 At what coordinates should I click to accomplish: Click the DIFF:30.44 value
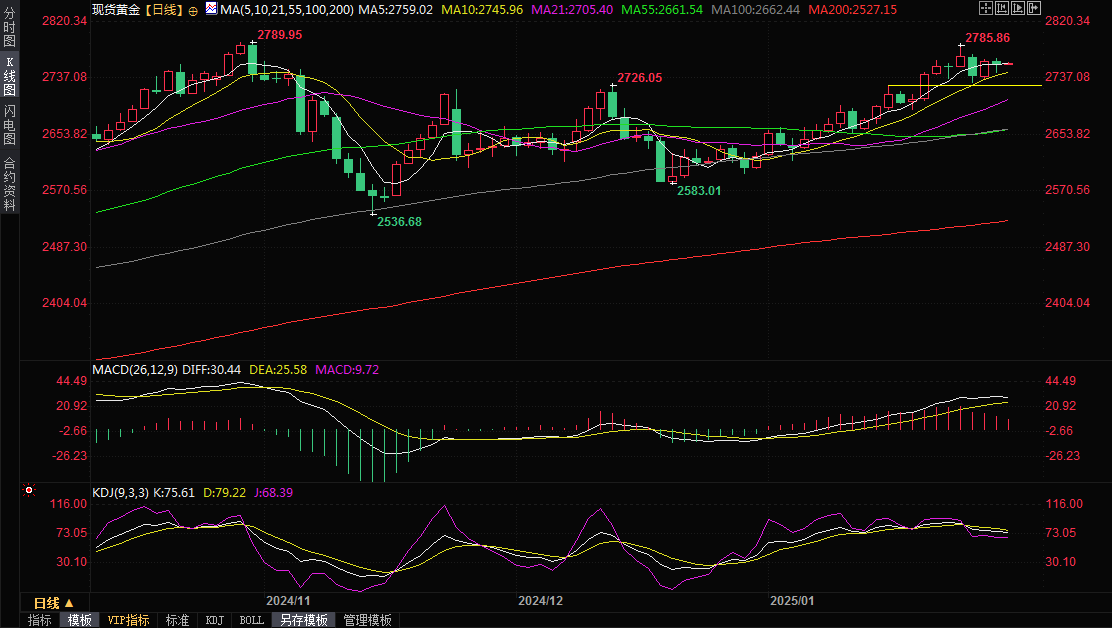point(211,370)
